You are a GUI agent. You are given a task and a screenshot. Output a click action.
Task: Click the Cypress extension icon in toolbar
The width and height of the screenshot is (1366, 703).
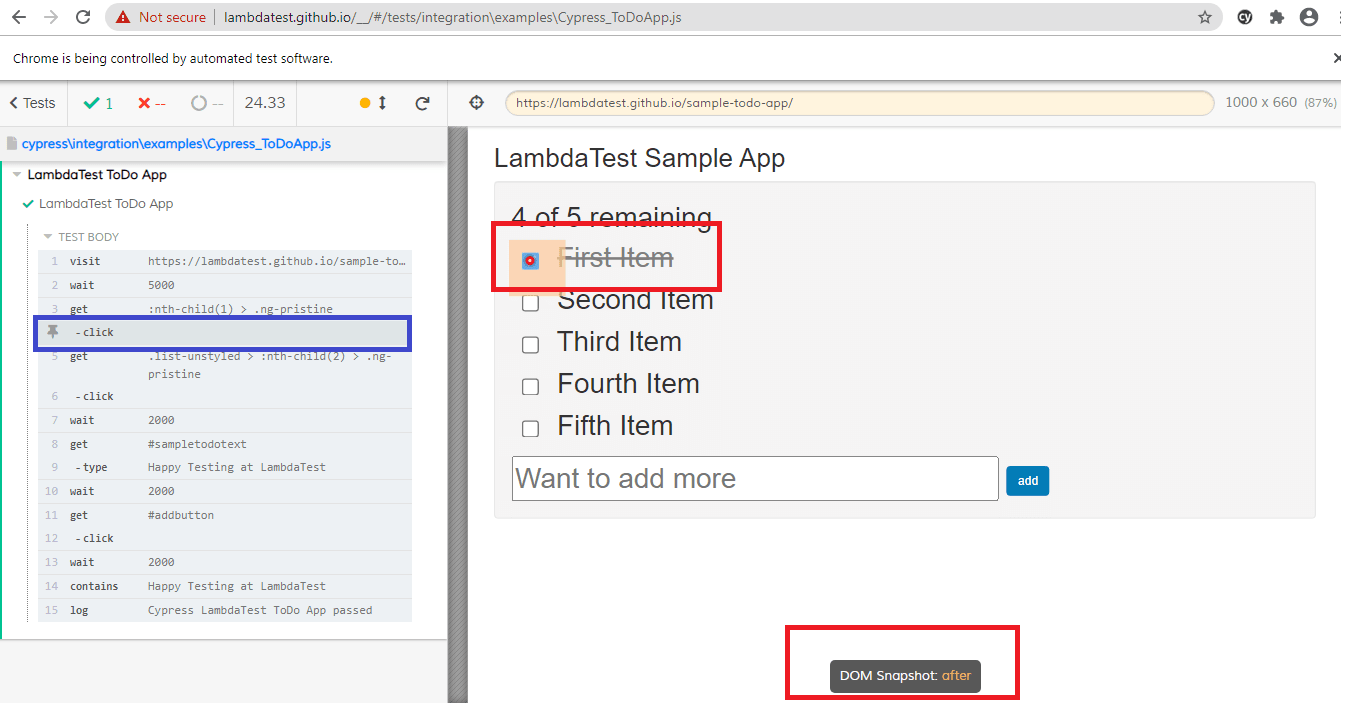(1245, 17)
